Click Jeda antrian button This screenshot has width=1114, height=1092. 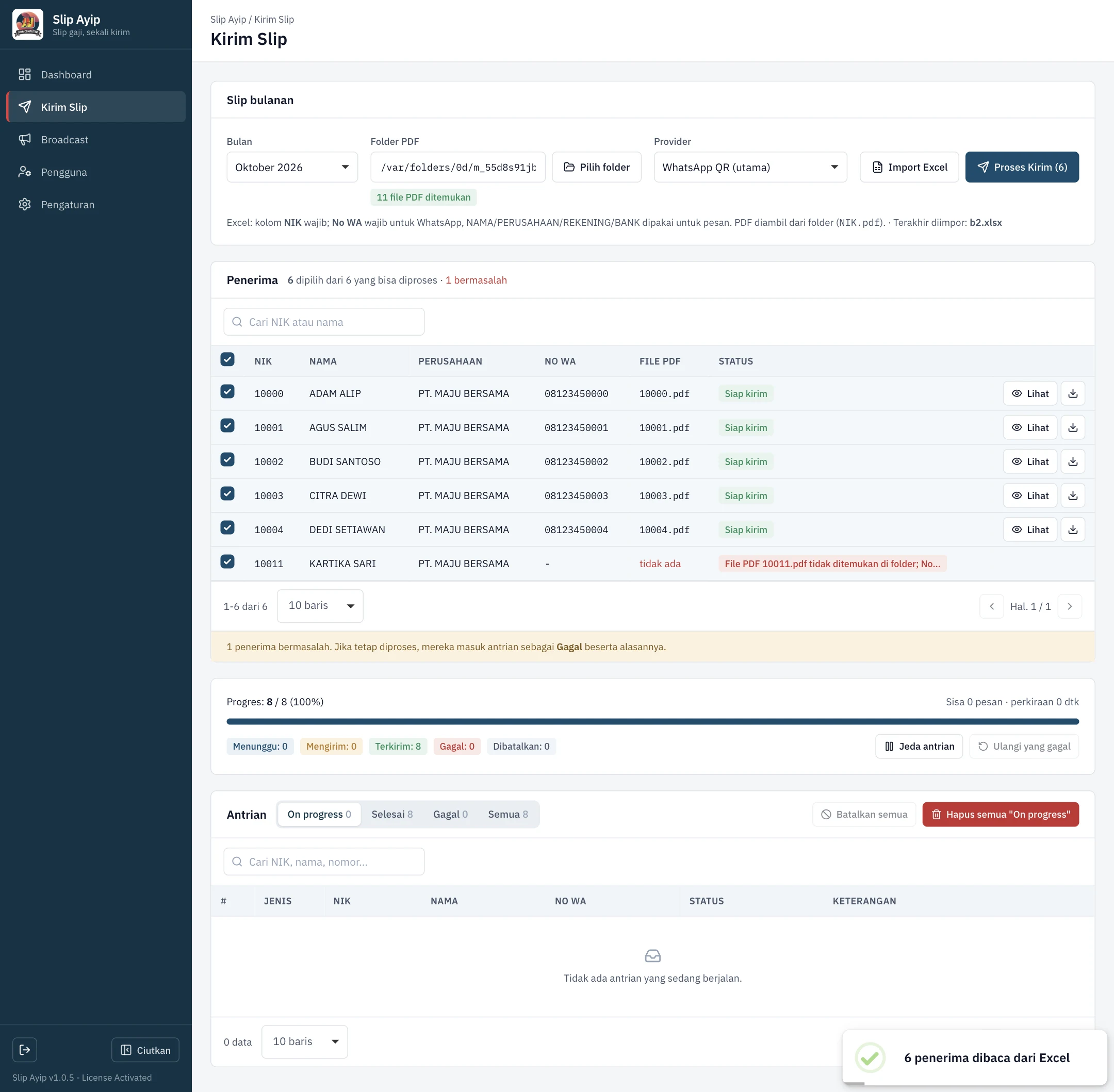(x=919, y=746)
